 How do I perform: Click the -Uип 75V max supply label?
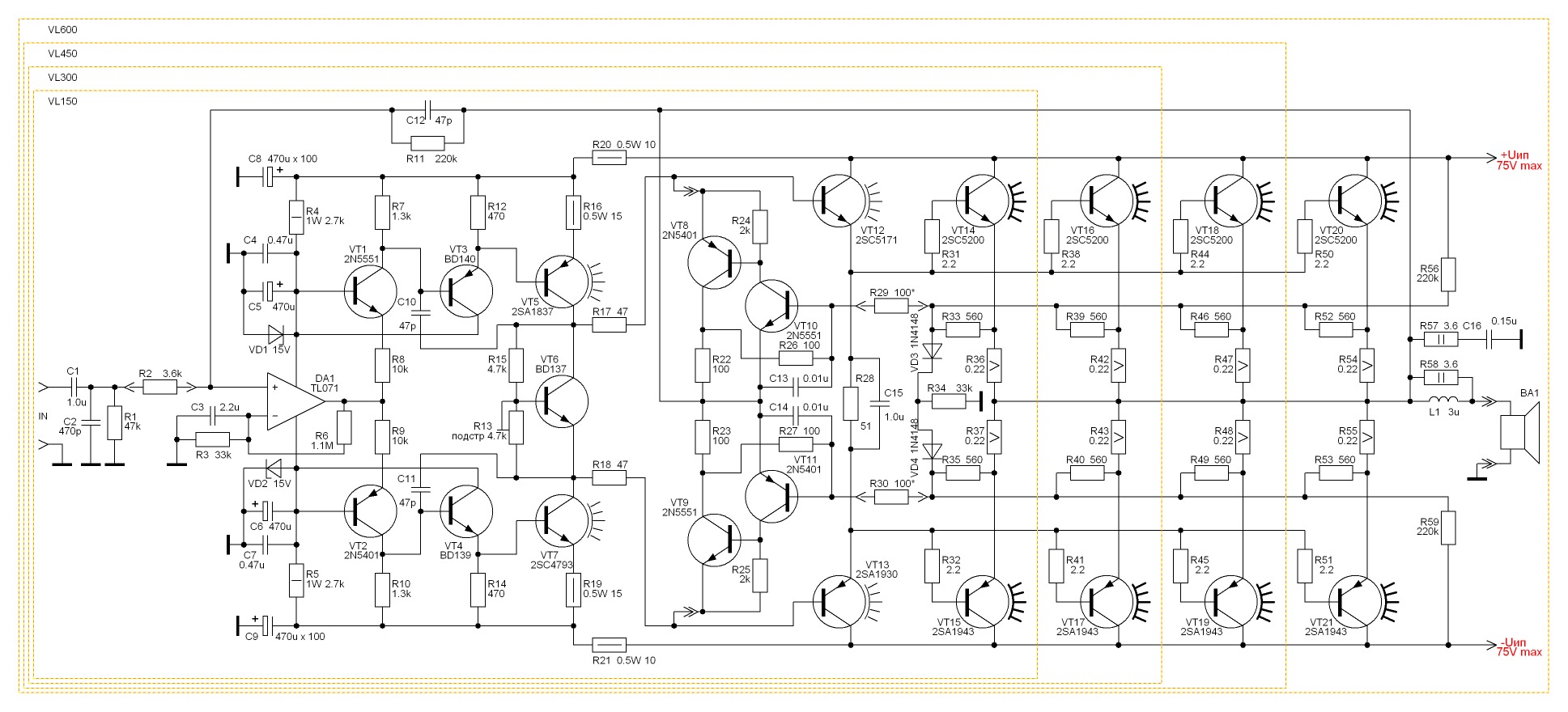pyautogui.click(x=1519, y=647)
